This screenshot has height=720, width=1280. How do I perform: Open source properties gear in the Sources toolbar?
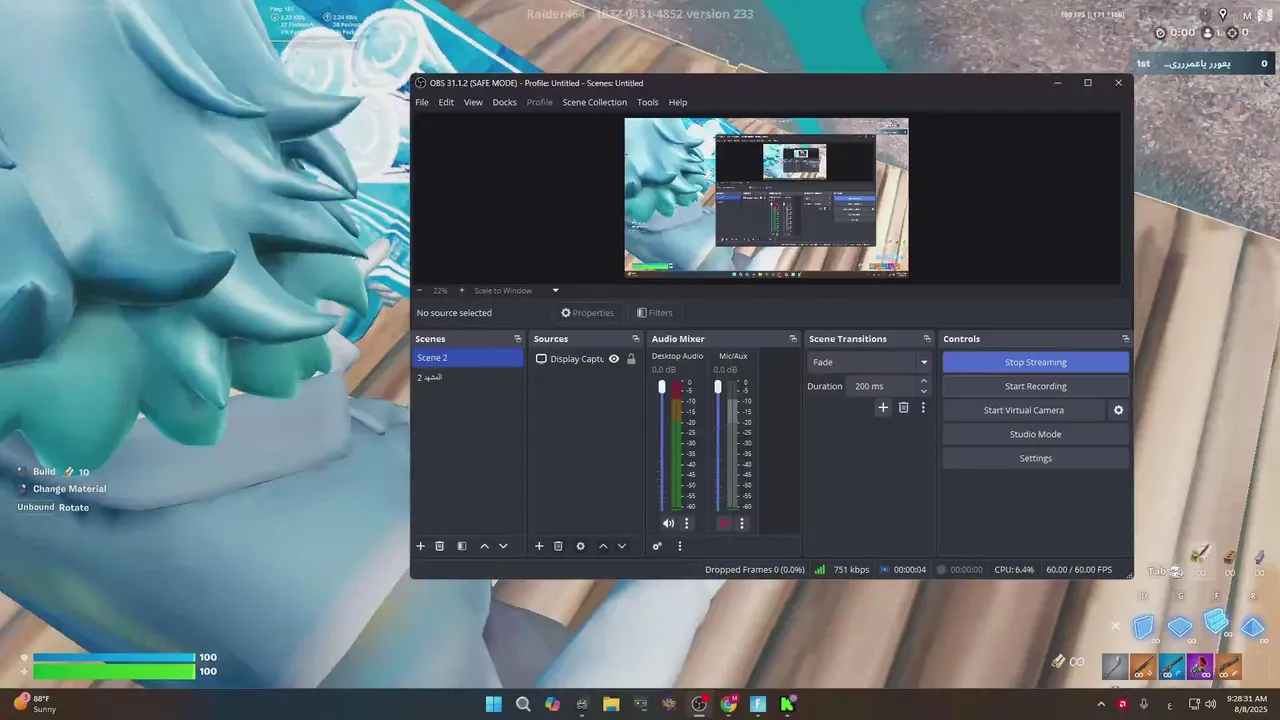(580, 546)
